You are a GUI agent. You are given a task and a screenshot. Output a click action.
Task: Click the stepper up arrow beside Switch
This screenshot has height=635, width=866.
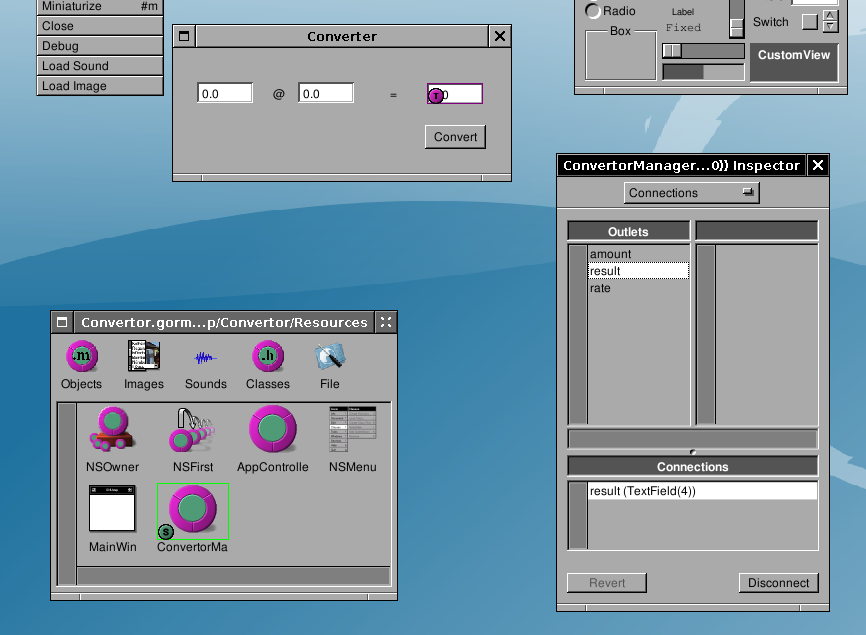tap(830, 16)
